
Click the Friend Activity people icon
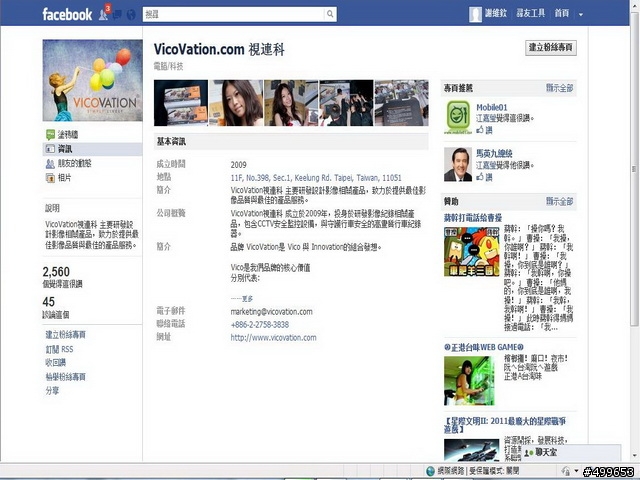[50, 164]
